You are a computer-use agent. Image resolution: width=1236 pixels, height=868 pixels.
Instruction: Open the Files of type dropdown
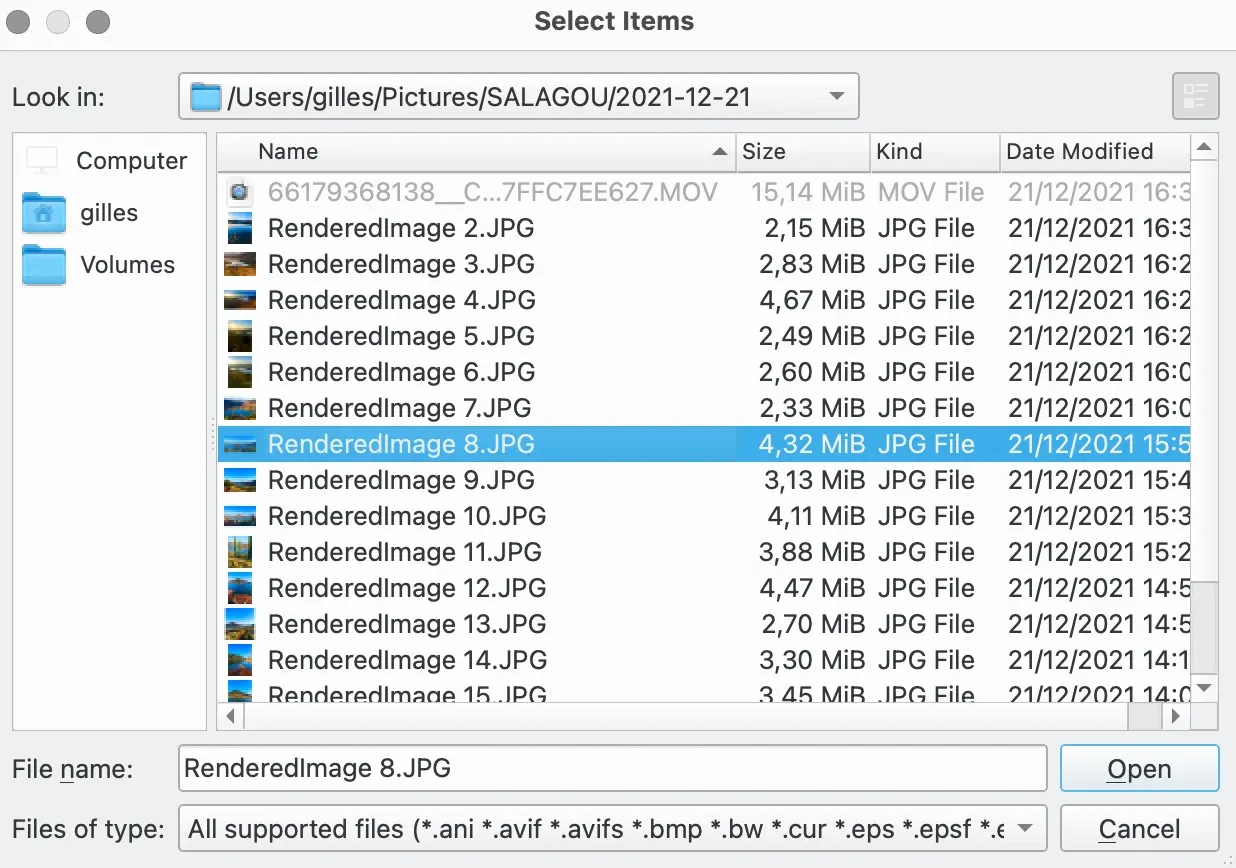pos(1023,829)
